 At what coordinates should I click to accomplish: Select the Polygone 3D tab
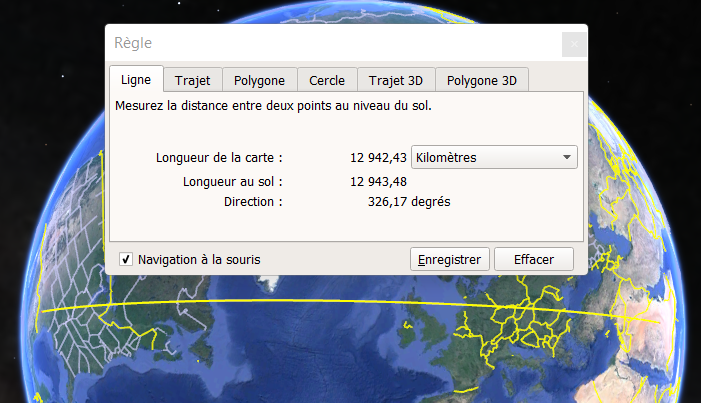point(482,81)
